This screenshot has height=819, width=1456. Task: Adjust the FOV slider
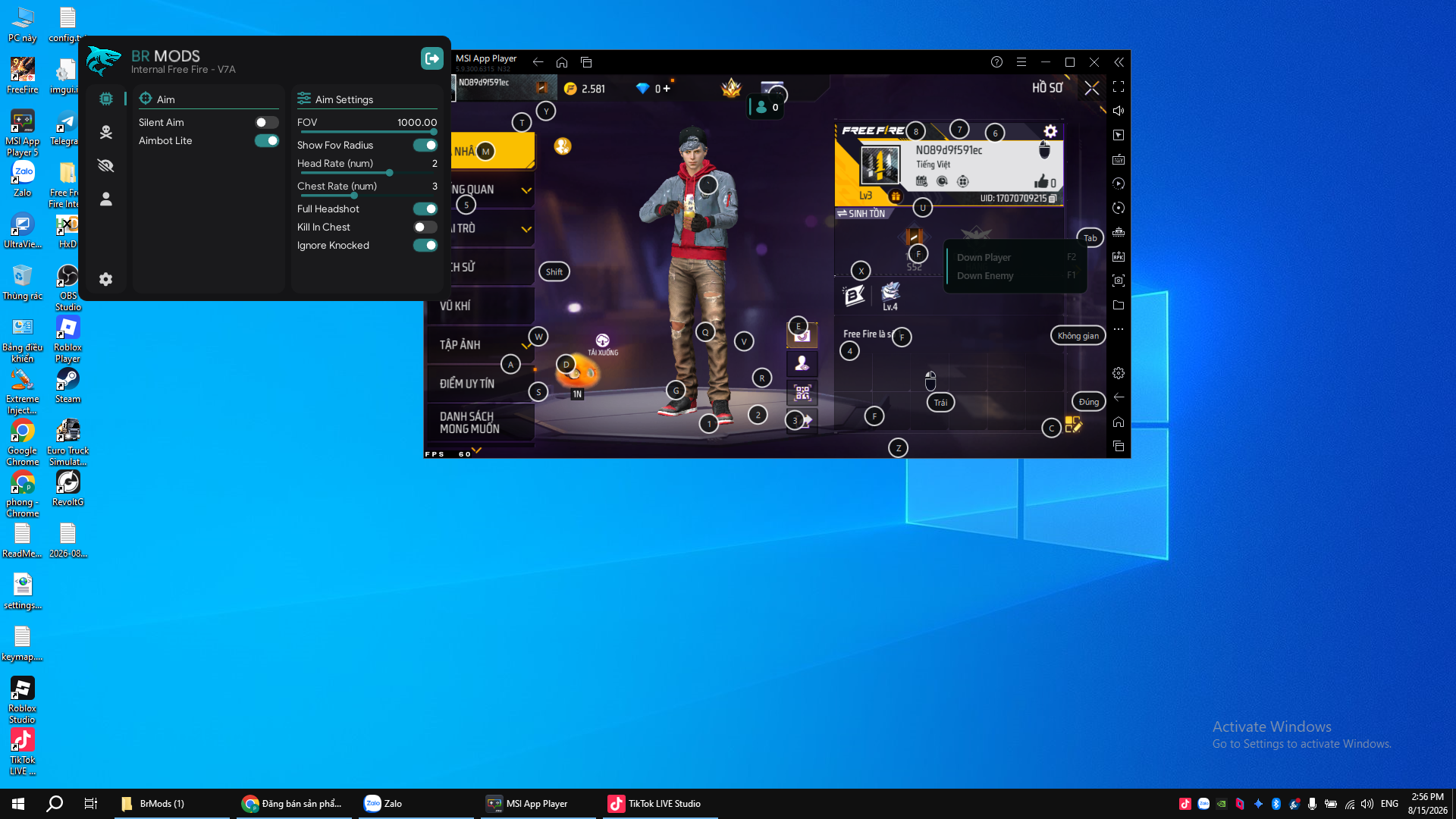(x=367, y=132)
